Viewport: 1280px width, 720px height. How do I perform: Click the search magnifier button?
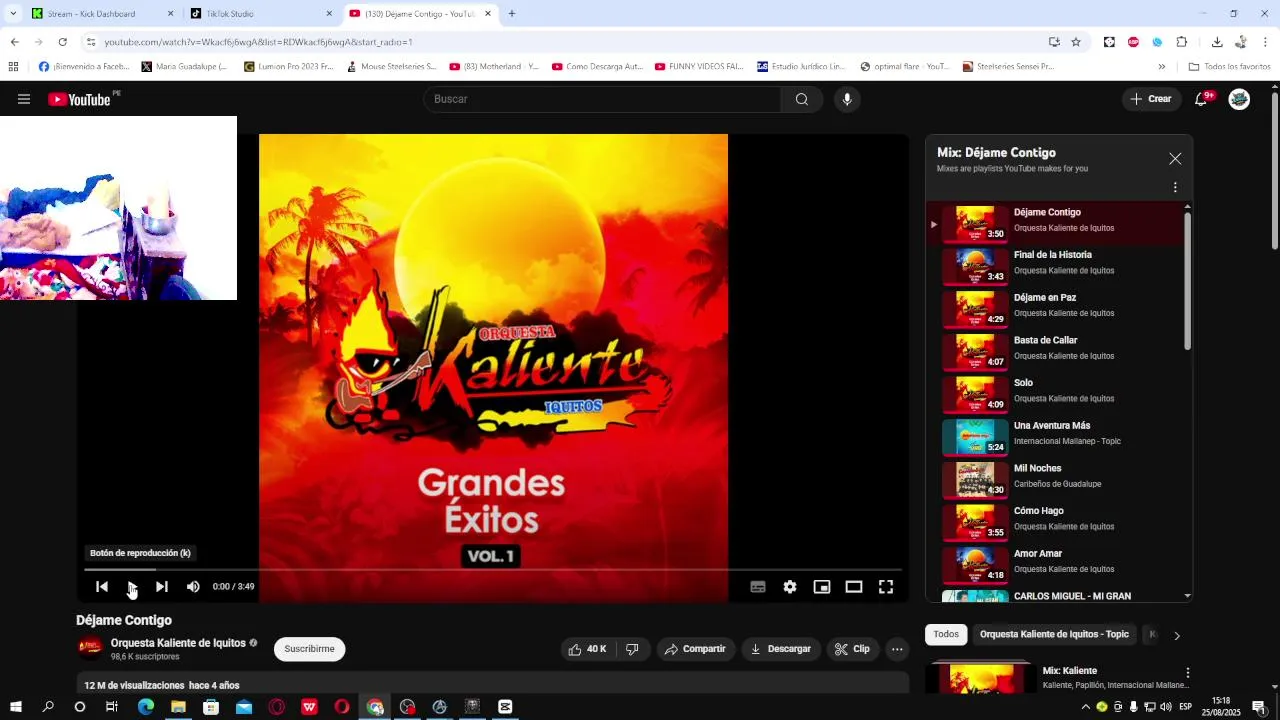(x=802, y=99)
